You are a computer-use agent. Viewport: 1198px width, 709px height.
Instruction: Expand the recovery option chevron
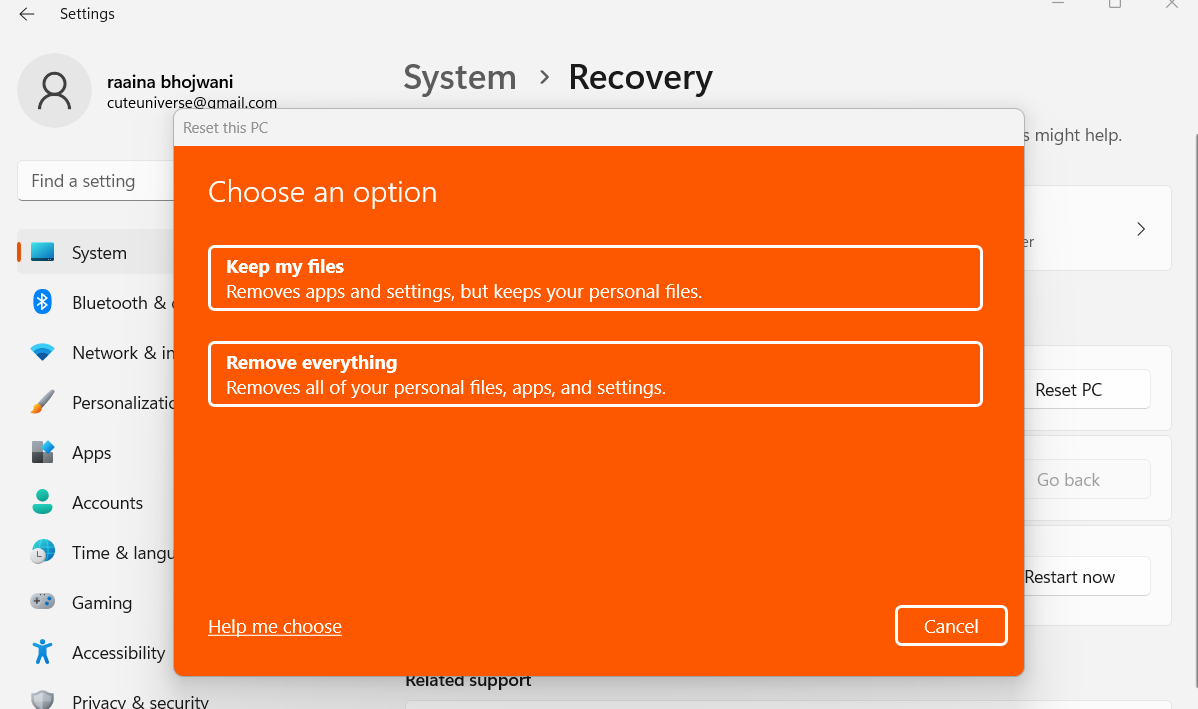(x=1141, y=229)
